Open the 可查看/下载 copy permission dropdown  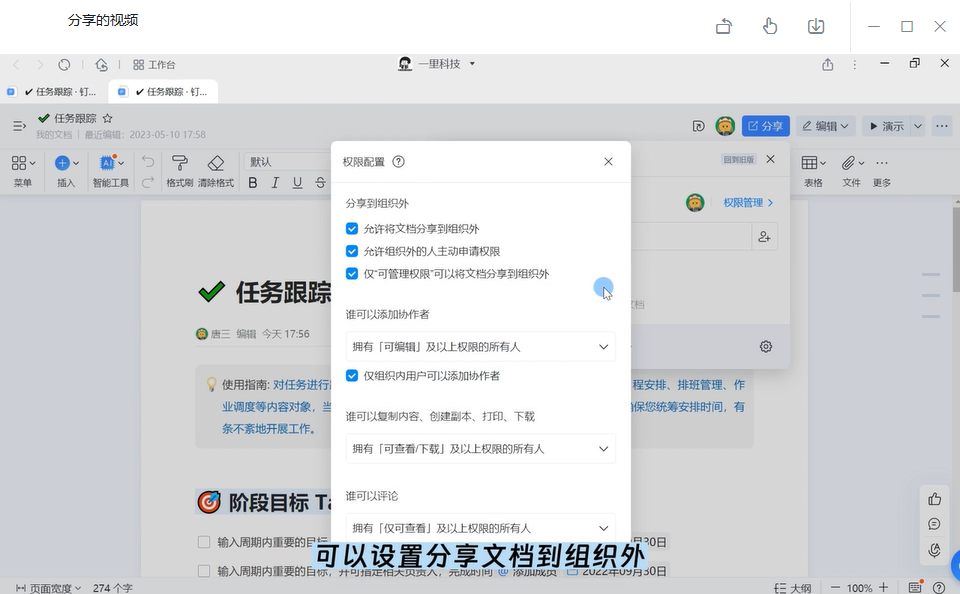tap(480, 449)
